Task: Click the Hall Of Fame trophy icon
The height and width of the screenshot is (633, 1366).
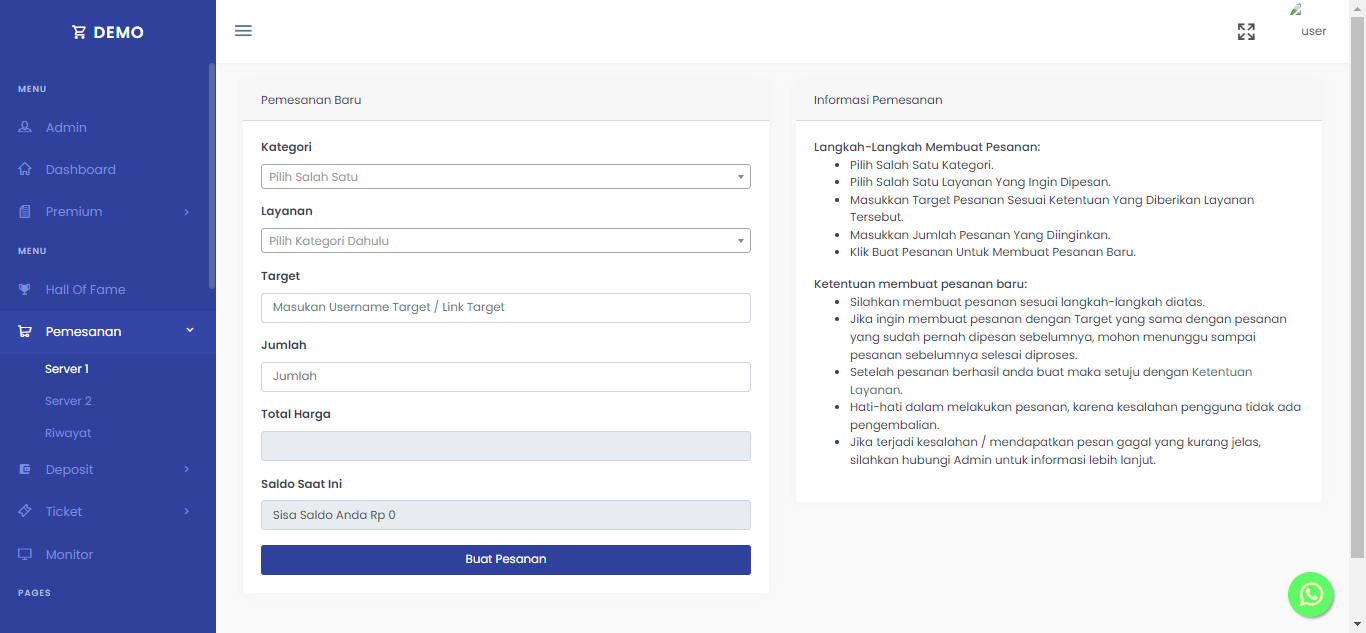Action: (25, 289)
